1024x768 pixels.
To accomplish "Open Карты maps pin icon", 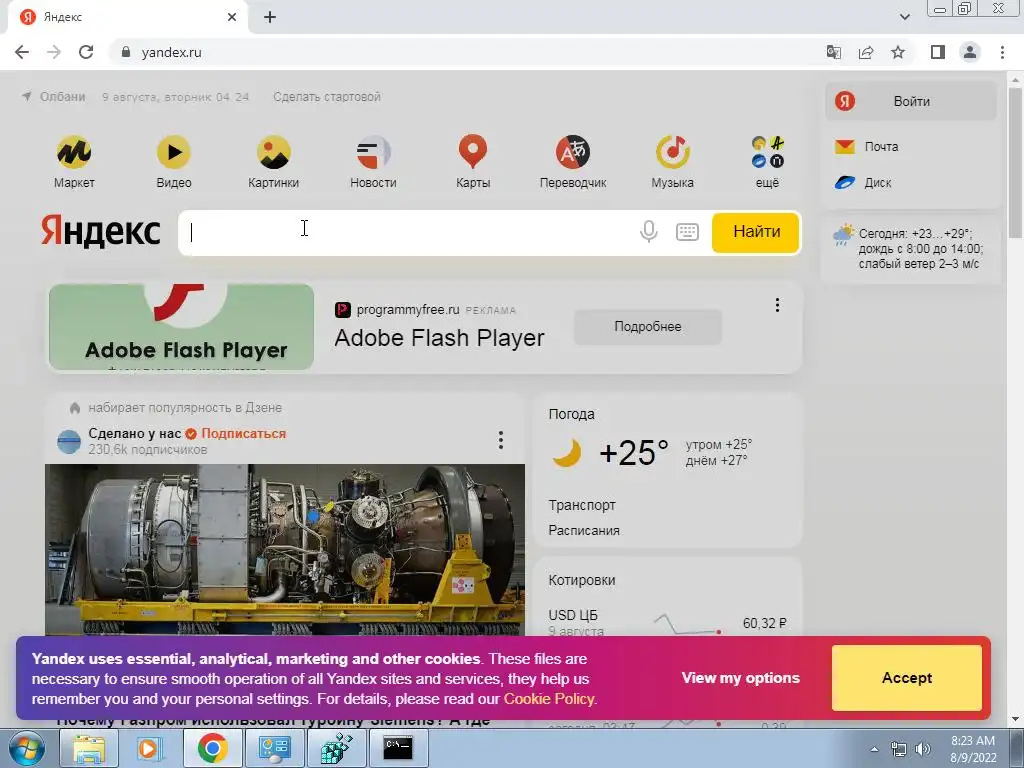I will [x=473, y=152].
